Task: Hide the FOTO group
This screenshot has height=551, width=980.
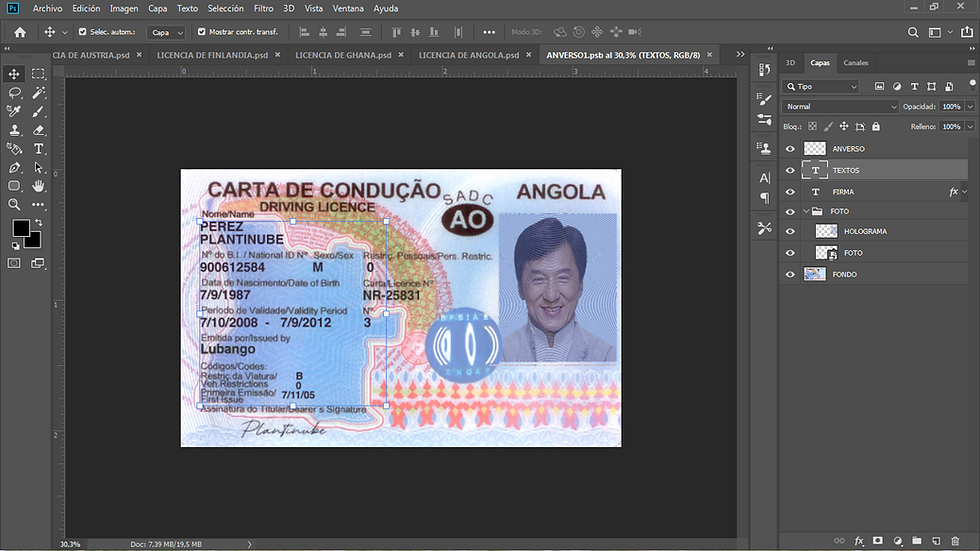Action: click(790, 212)
